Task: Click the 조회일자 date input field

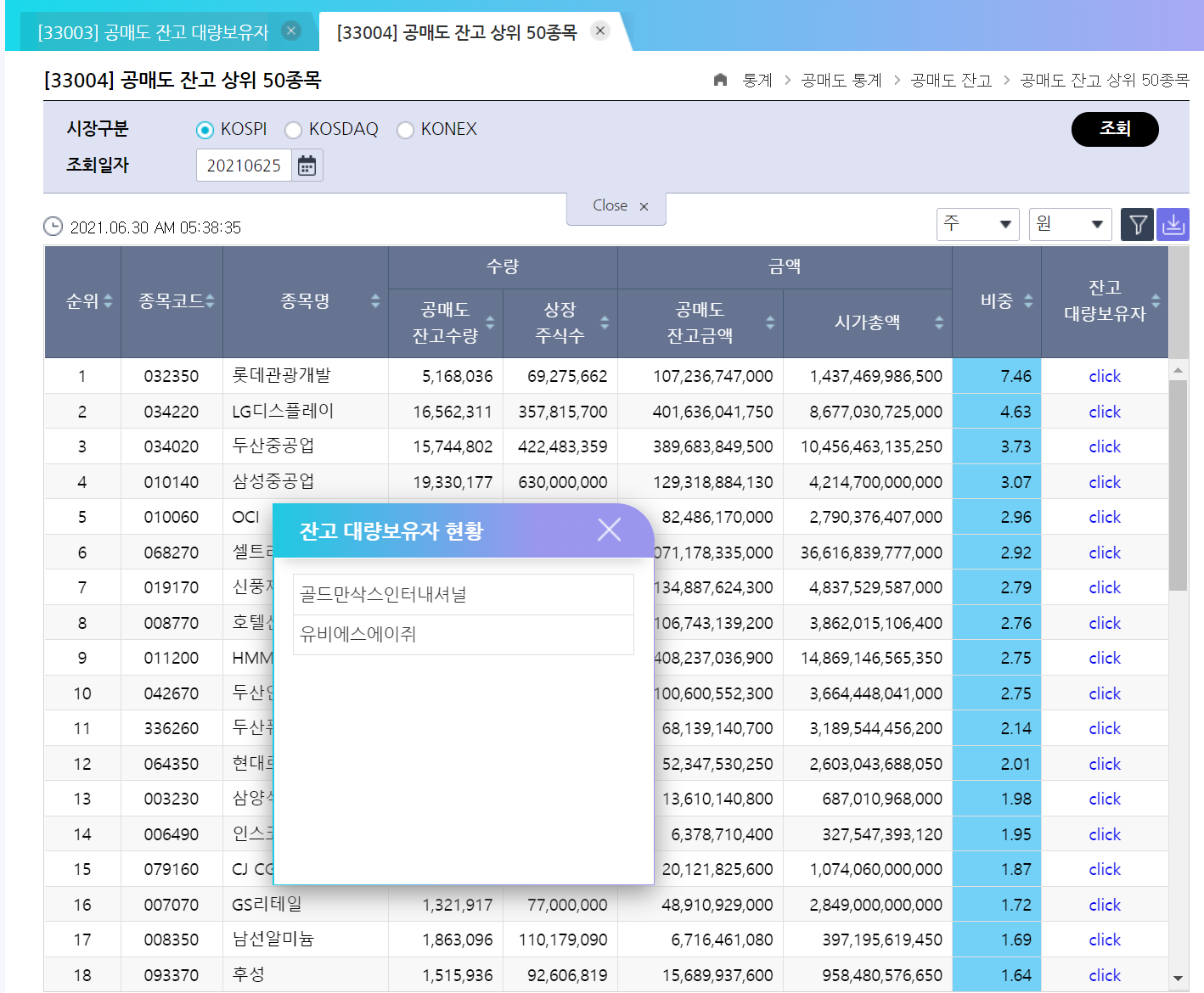Action: point(244,165)
